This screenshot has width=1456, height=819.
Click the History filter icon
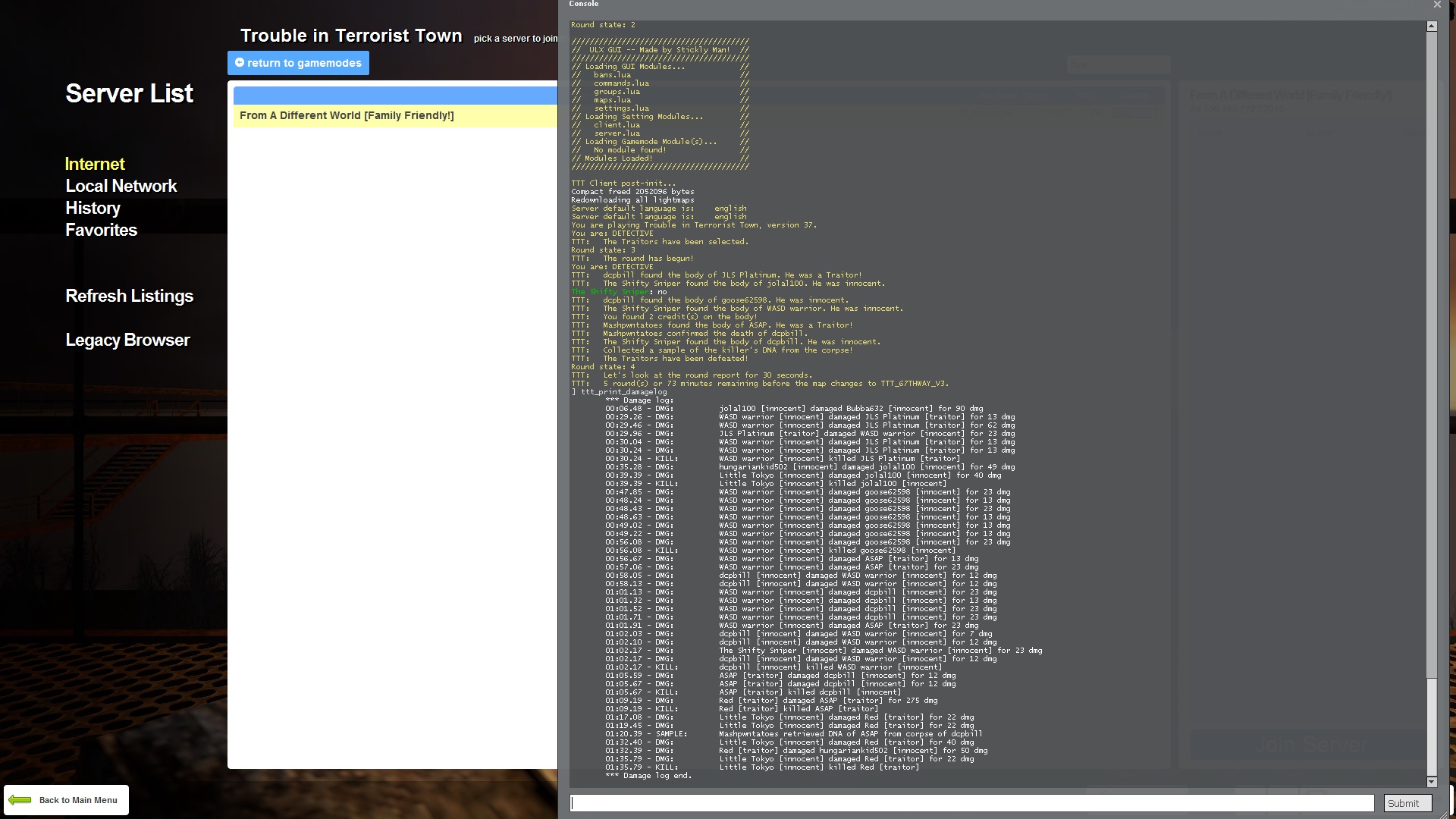[x=92, y=208]
